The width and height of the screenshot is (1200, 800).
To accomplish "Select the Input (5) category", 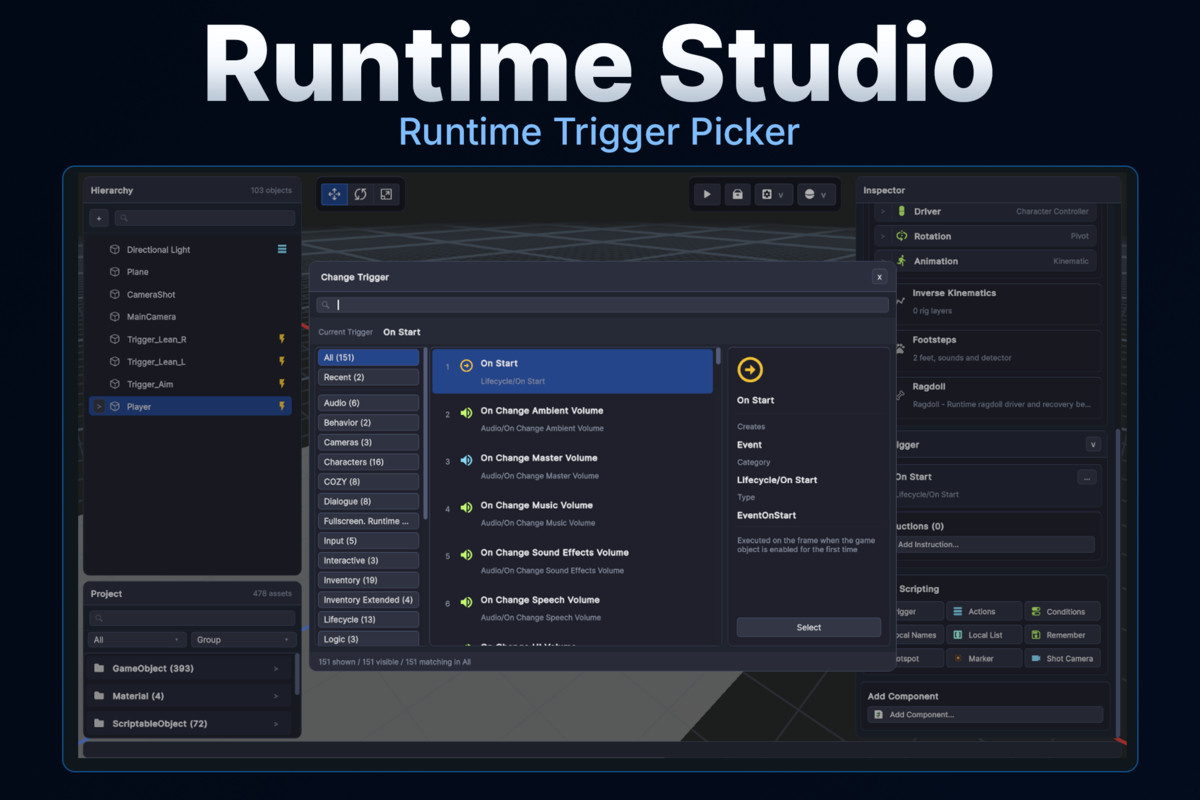I will [x=368, y=541].
